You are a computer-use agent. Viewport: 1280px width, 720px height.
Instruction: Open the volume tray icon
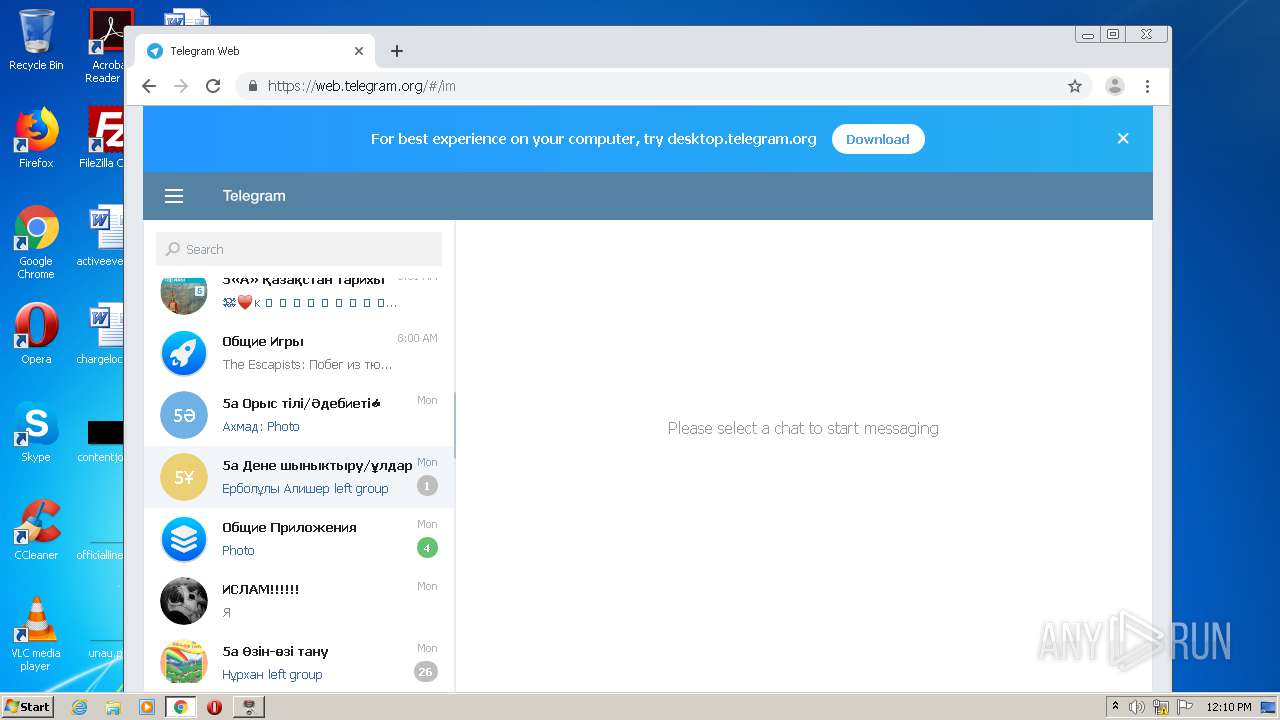point(1136,707)
